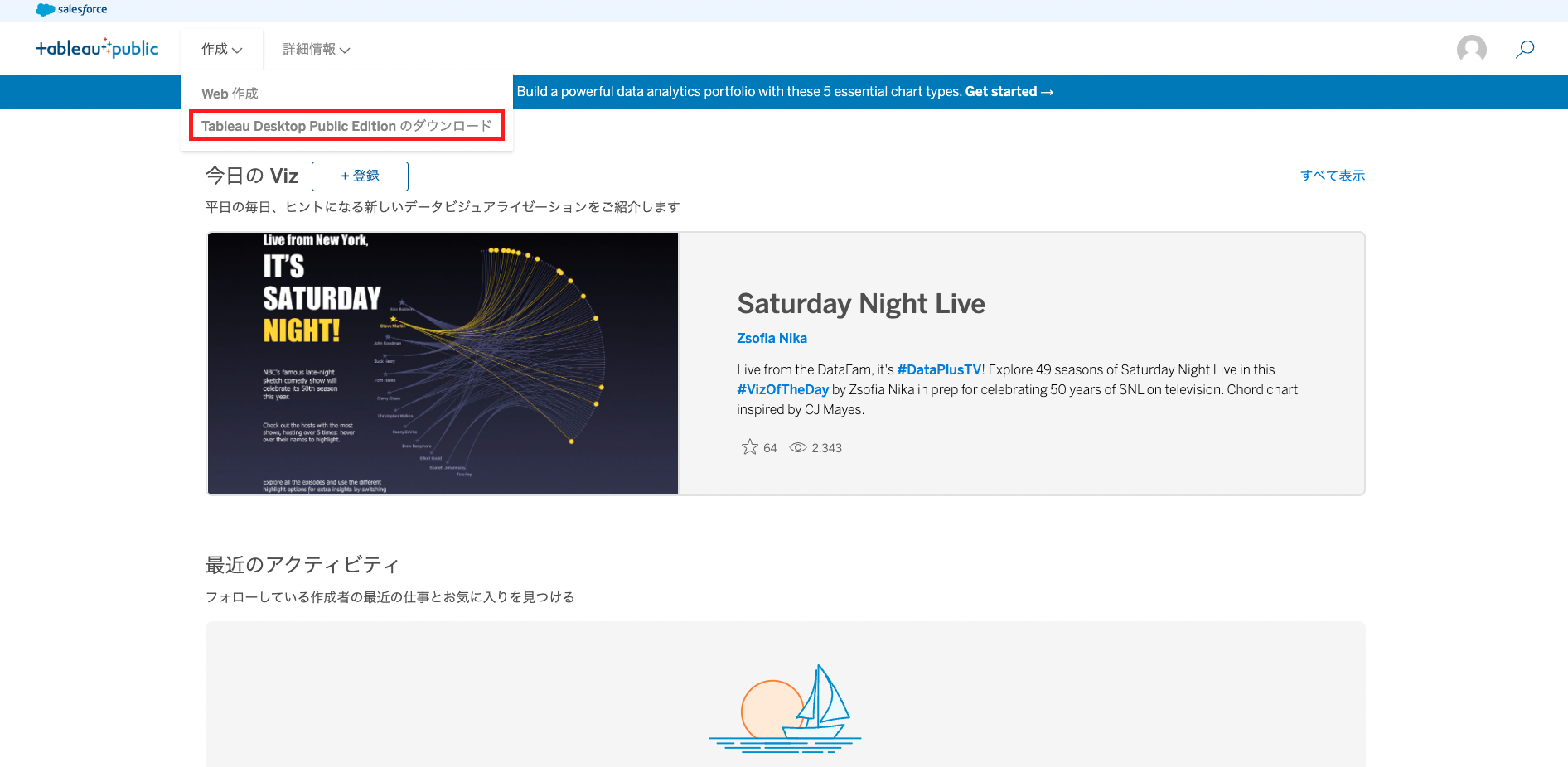Click the 最近のアクティビティ heading

(302, 565)
